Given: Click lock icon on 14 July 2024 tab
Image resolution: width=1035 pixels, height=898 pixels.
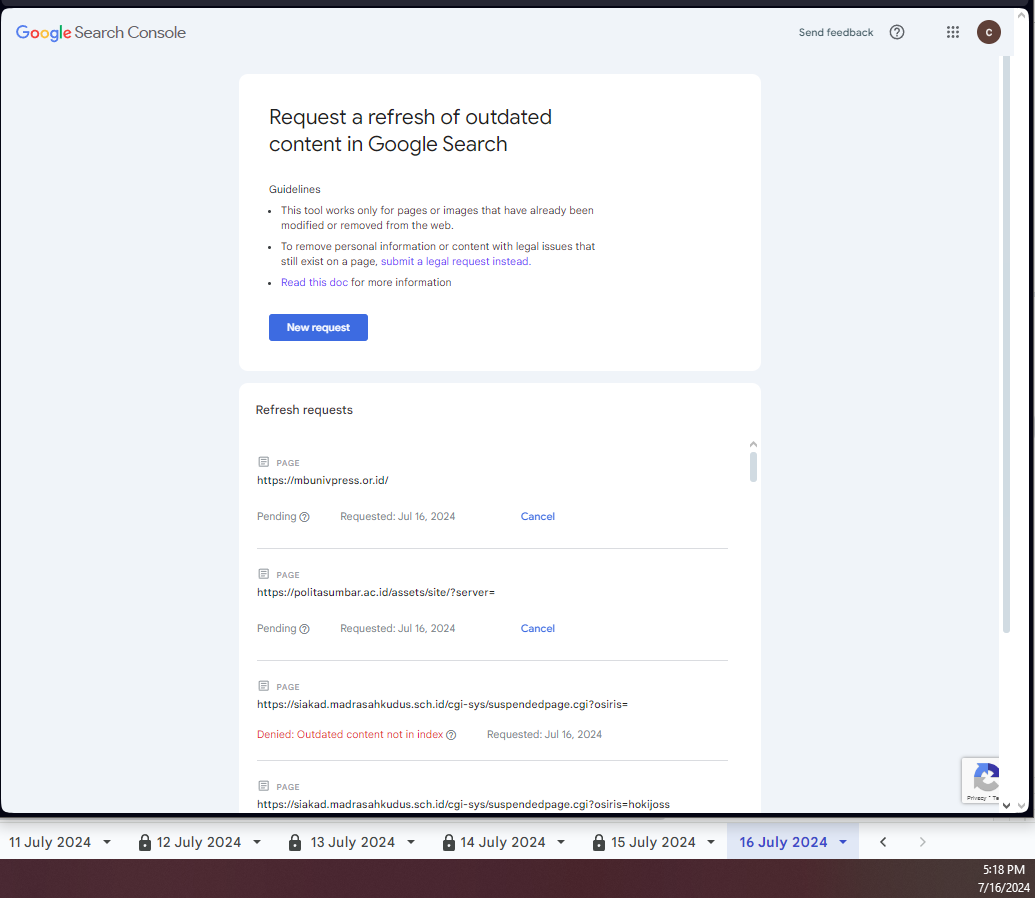Looking at the screenshot, I should (449, 842).
